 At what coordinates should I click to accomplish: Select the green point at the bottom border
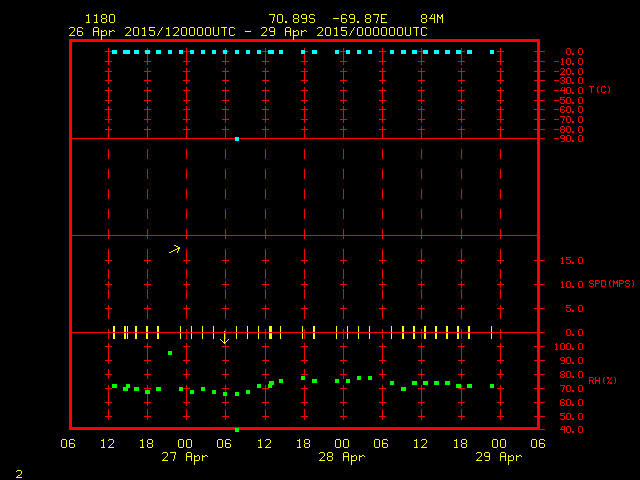click(x=237, y=429)
